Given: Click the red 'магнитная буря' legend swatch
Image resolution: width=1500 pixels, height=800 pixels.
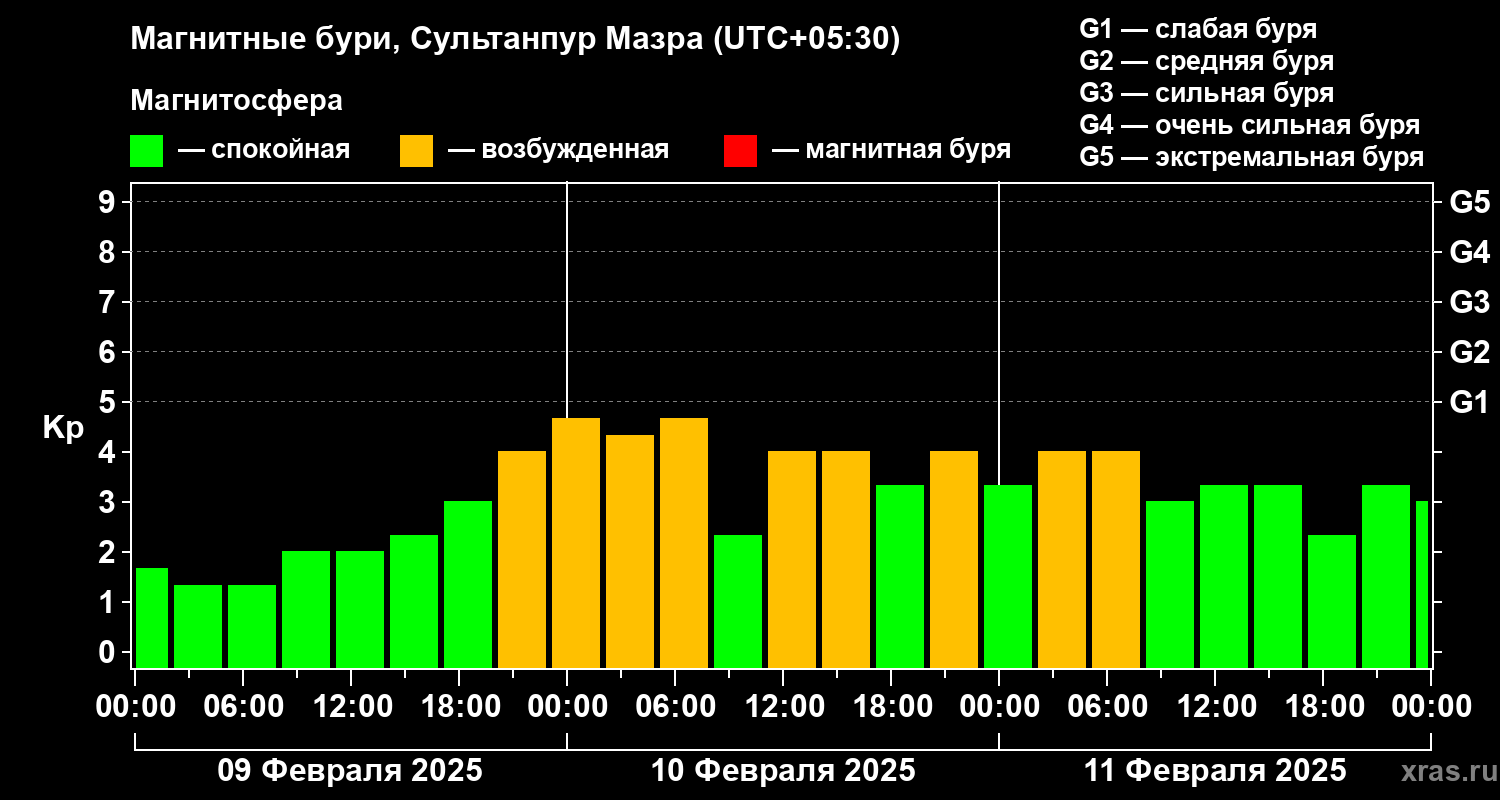Looking at the screenshot, I should (740, 151).
